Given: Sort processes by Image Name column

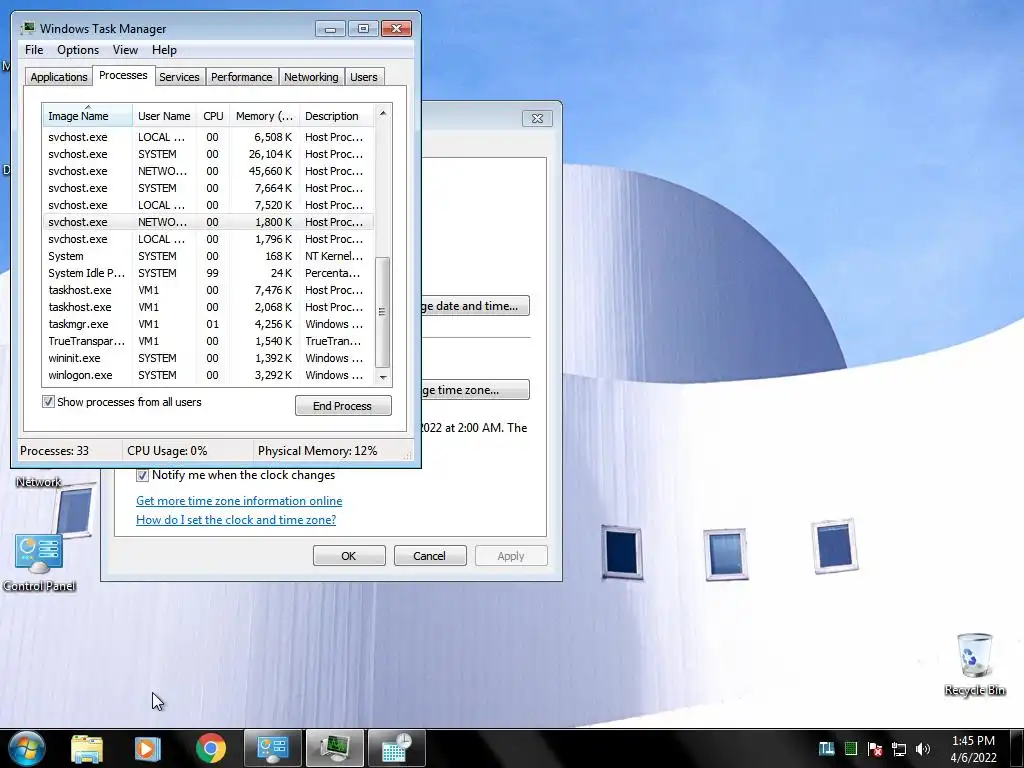Looking at the screenshot, I should pyautogui.click(x=88, y=116).
